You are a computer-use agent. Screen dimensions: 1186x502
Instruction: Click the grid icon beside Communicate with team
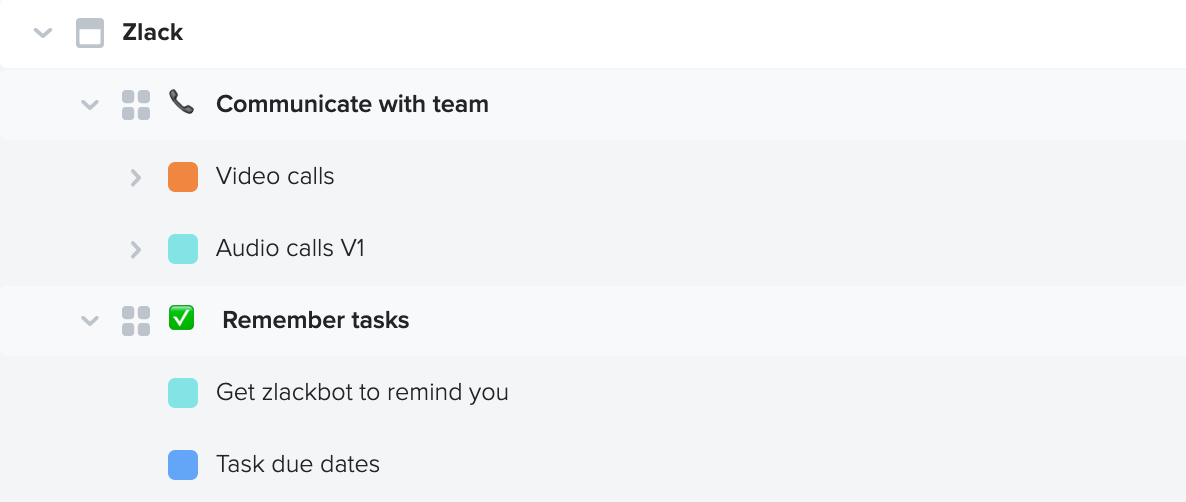coord(136,105)
